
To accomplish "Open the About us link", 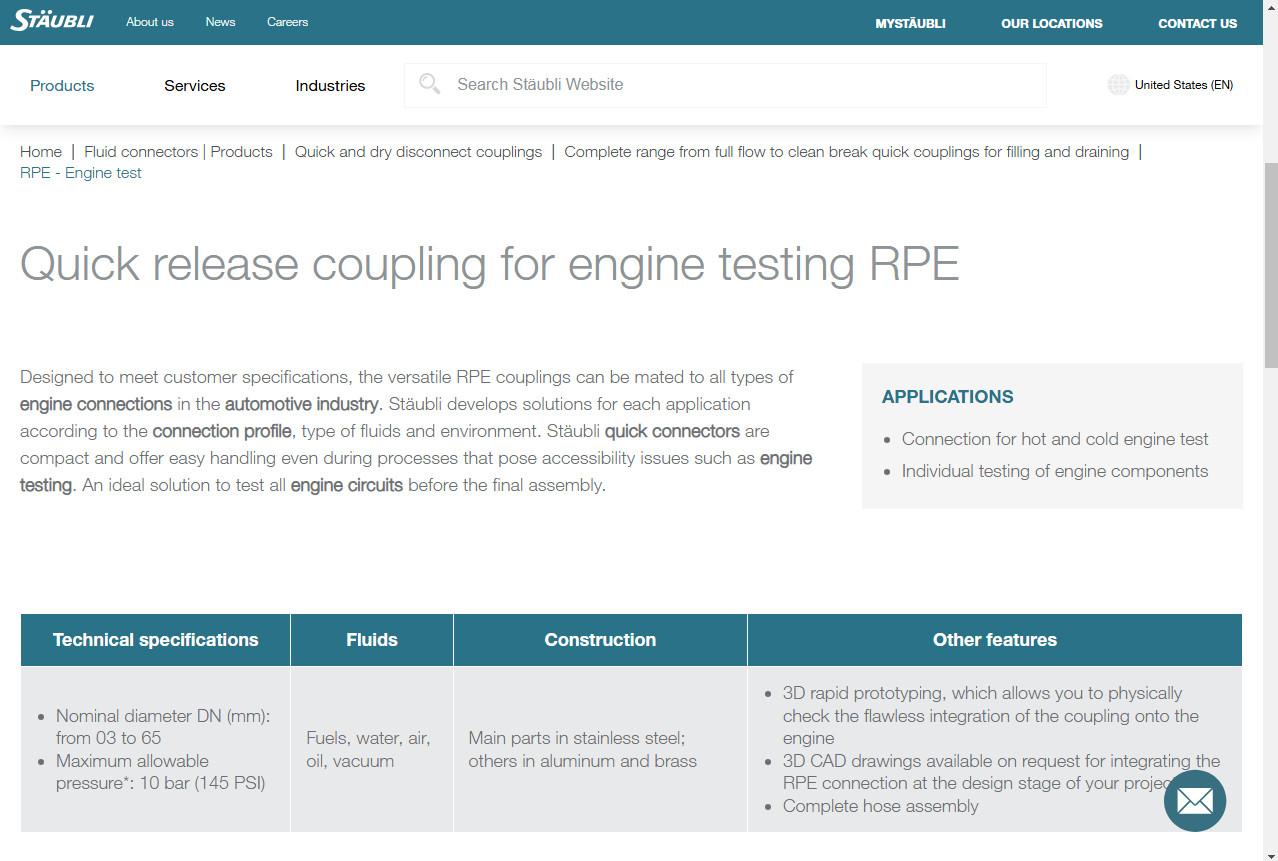I will click(150, 22).
